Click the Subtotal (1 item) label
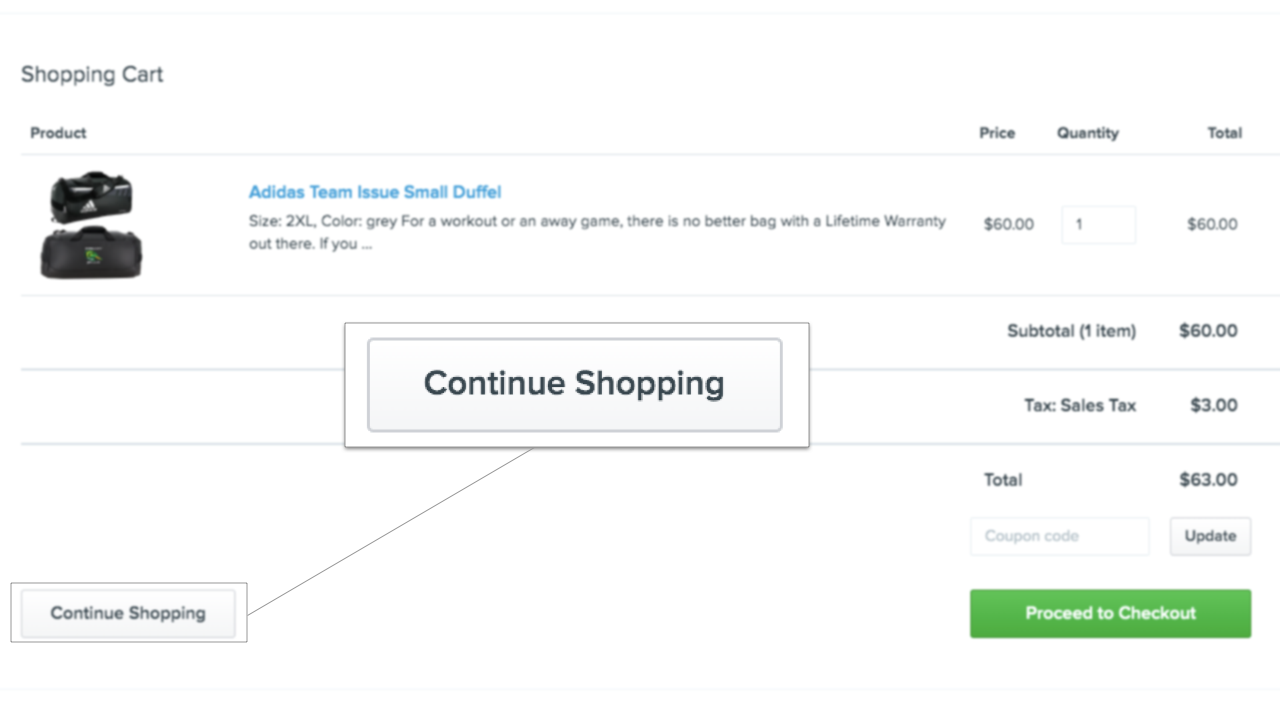Image resolution: width=1280 pixels, height=720 pixels. click(x=1071, y=331)
